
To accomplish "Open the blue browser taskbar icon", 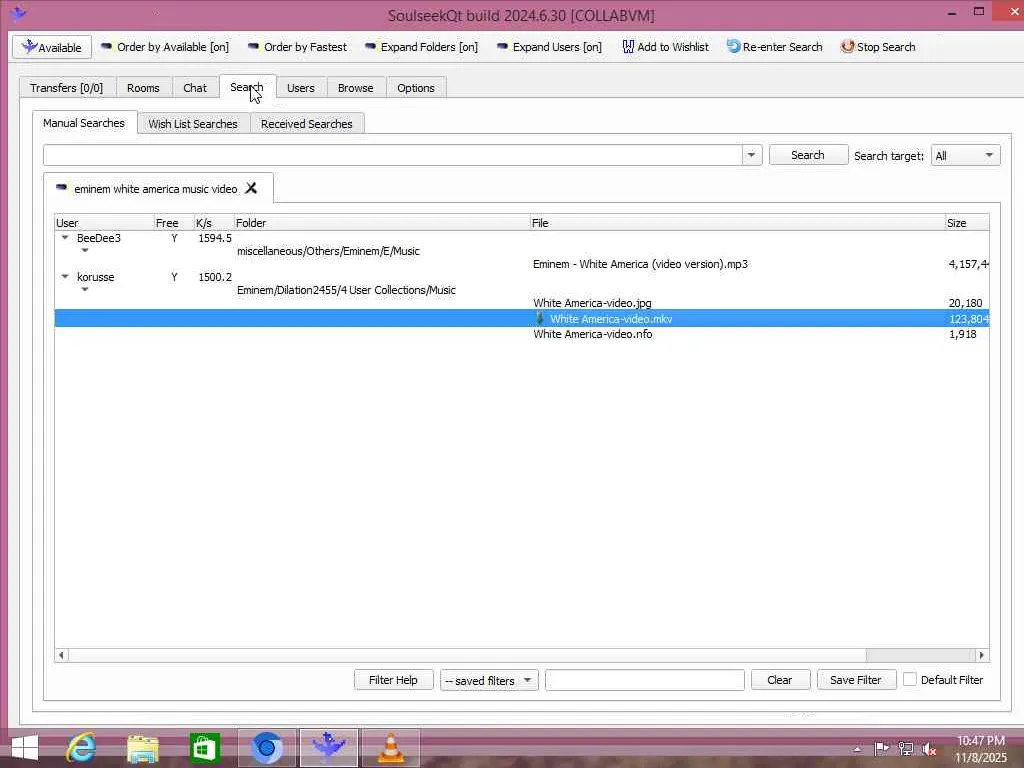I will [266, 748].
